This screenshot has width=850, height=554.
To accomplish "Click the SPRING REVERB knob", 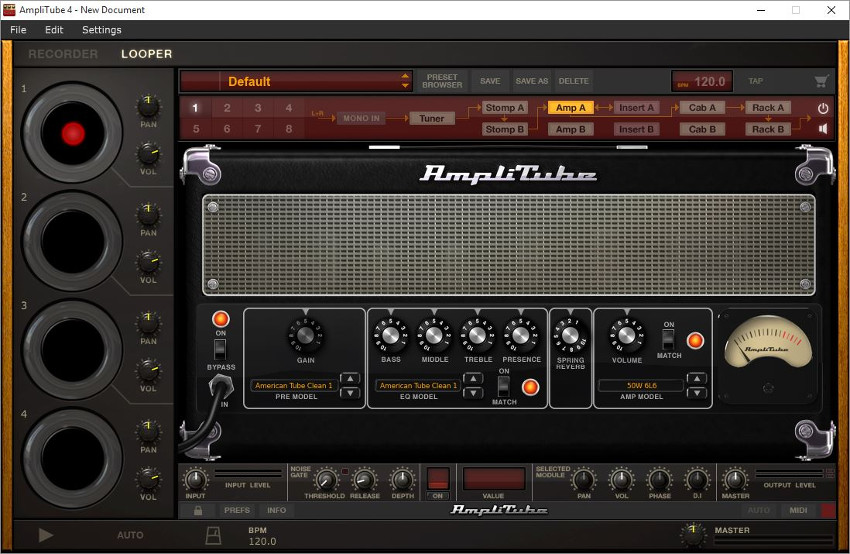I will tap(570, 336).
